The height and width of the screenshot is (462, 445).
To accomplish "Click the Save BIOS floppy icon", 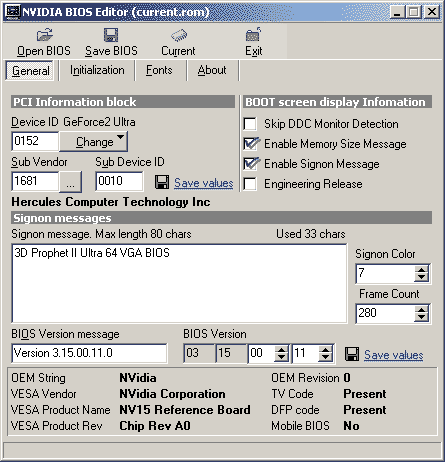I will [x=111, y=35].
